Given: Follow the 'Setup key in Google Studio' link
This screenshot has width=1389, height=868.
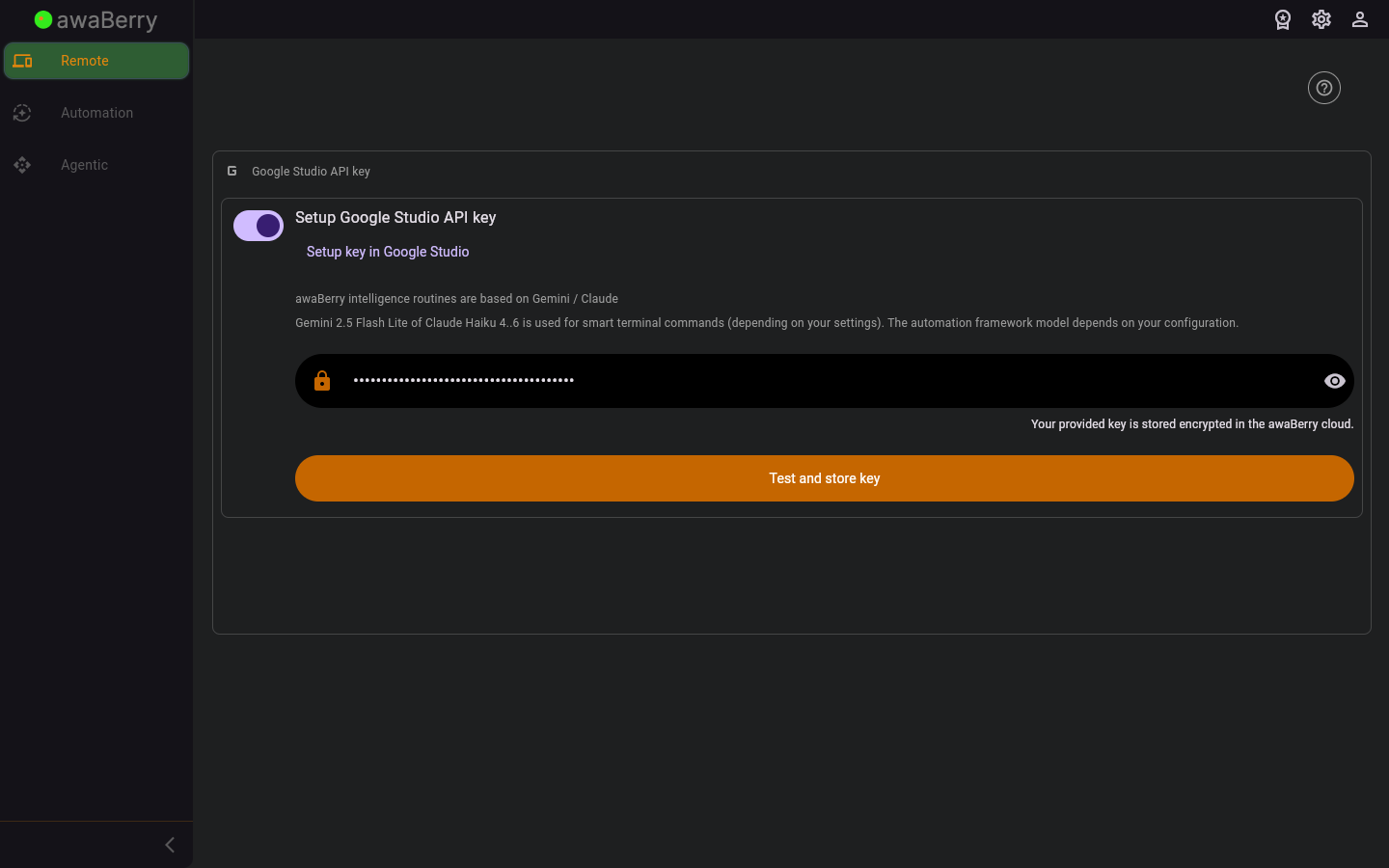Looking at the screenshot, I should (388, 252).
